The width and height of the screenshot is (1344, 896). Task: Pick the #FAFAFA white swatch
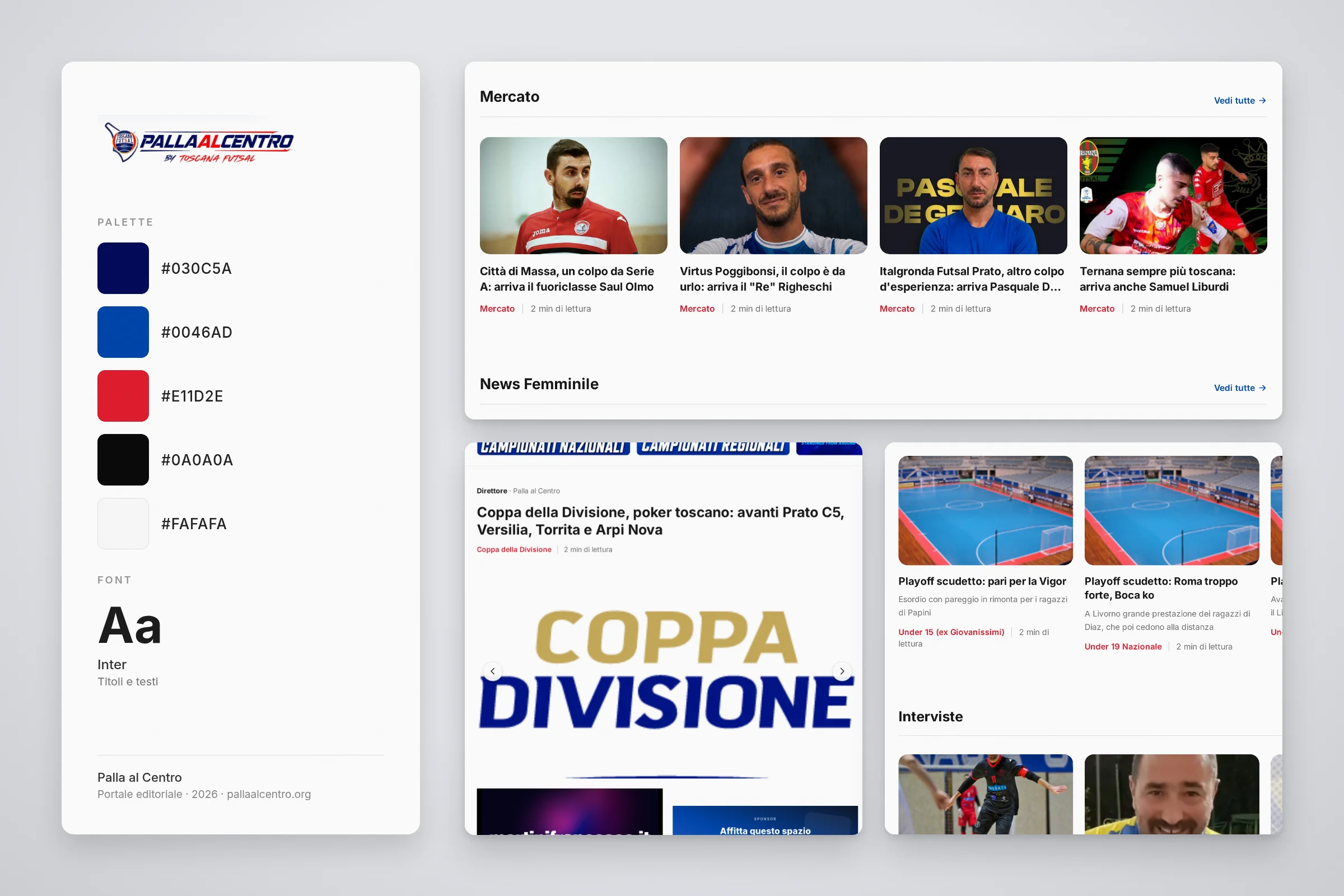click(x=123, y=524)
